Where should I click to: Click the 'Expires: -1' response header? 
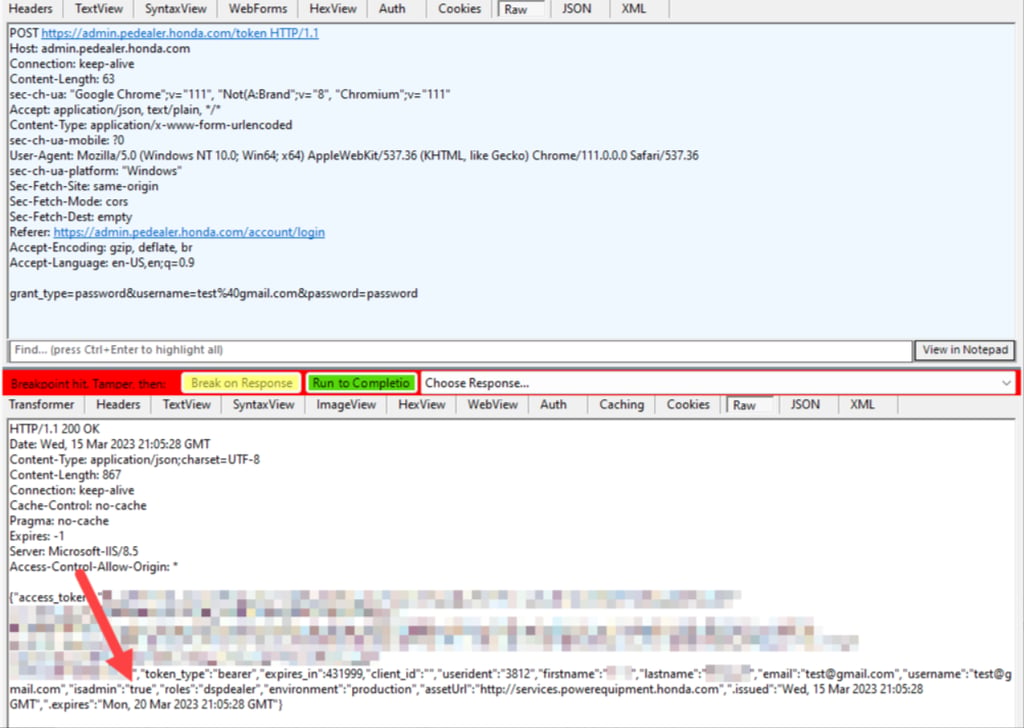click(x=37, y=536)
